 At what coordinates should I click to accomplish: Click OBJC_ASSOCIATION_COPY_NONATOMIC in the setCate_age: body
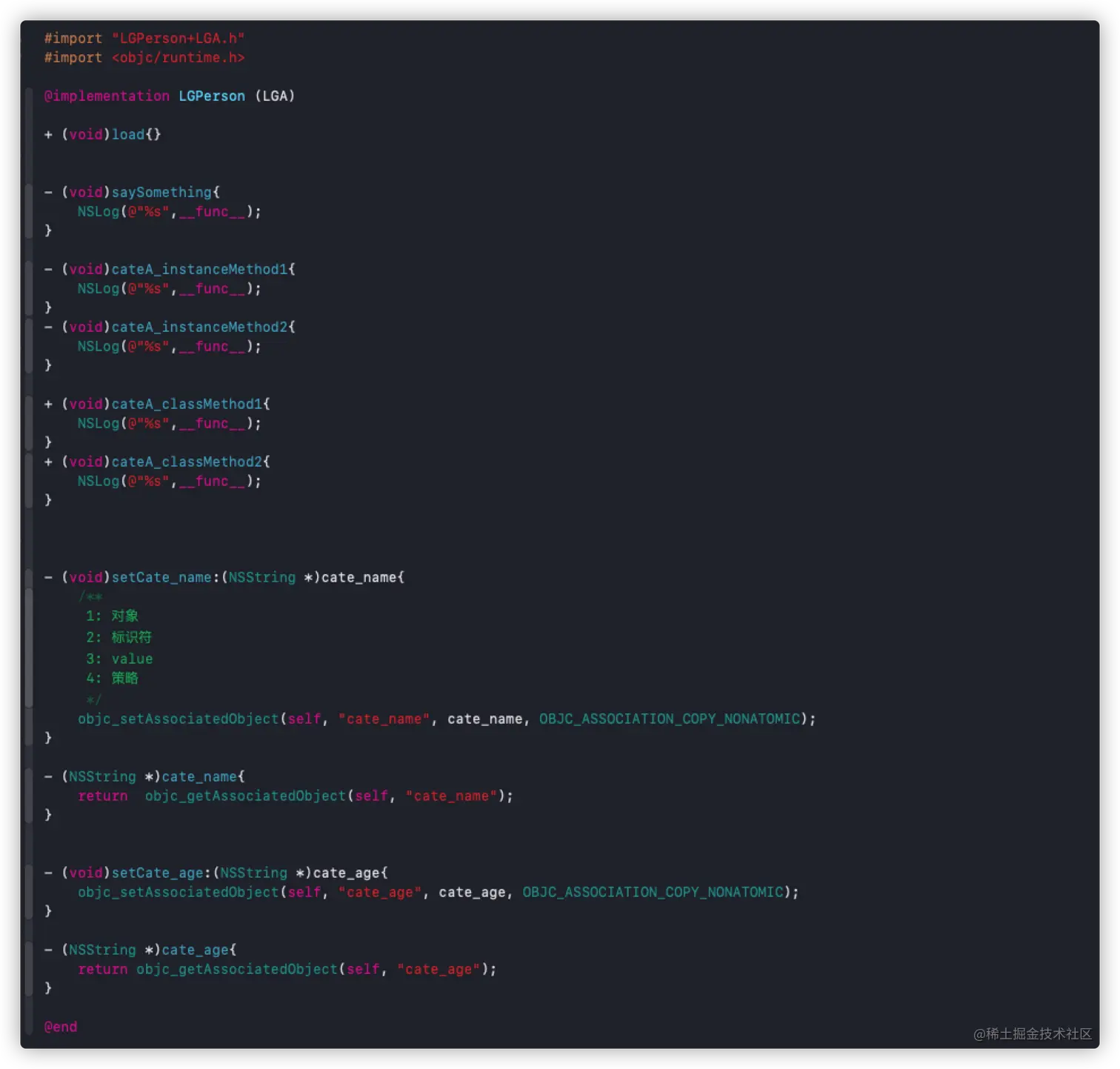pyautogui.click(x=653, y=893)
